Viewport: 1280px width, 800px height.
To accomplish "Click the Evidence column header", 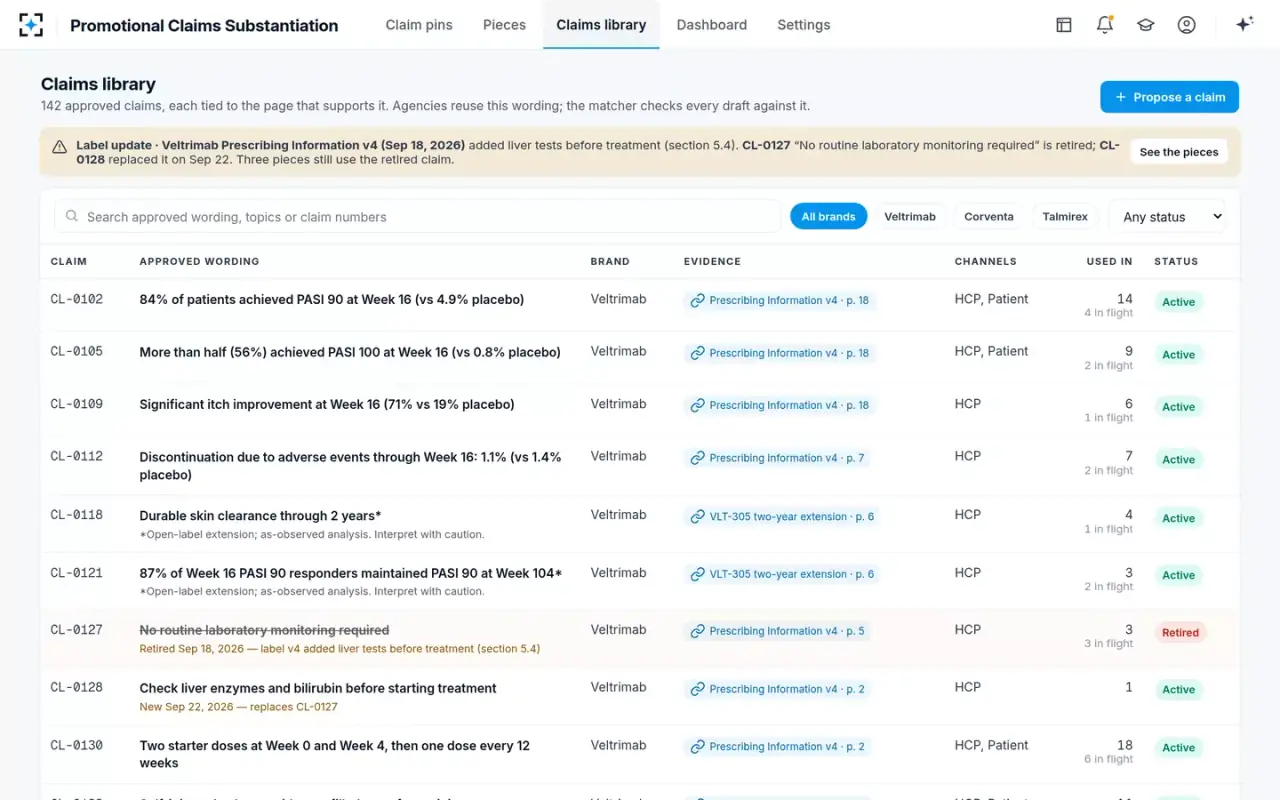I will click(712, 261).
